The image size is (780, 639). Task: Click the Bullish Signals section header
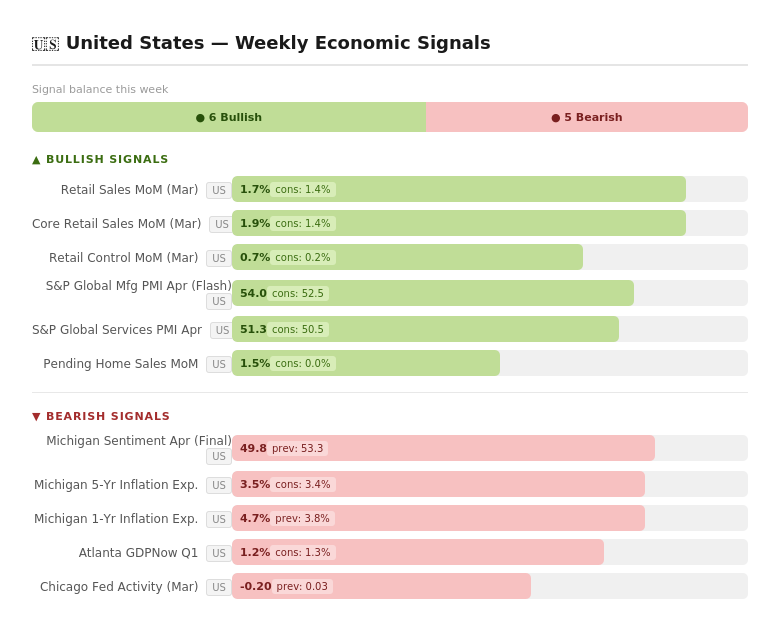coord(100,159)
